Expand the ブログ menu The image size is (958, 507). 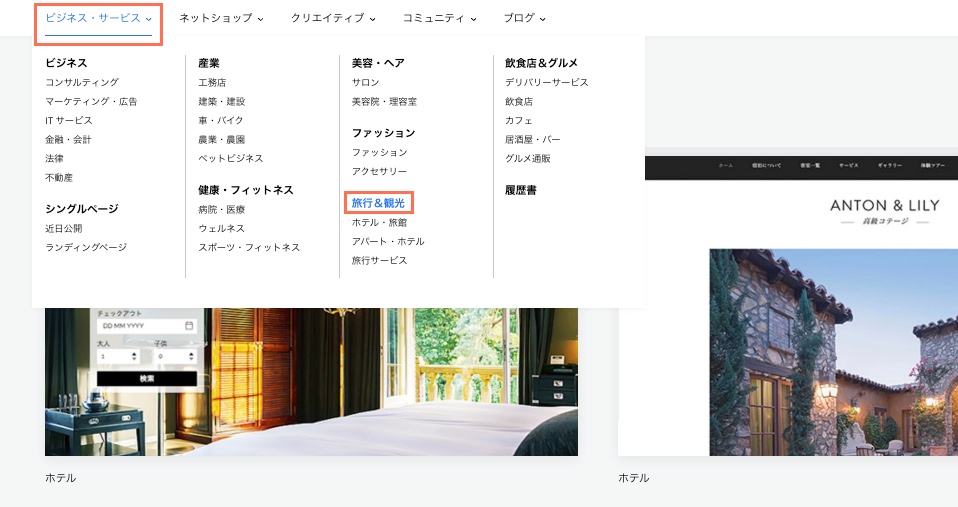point(524,18)
